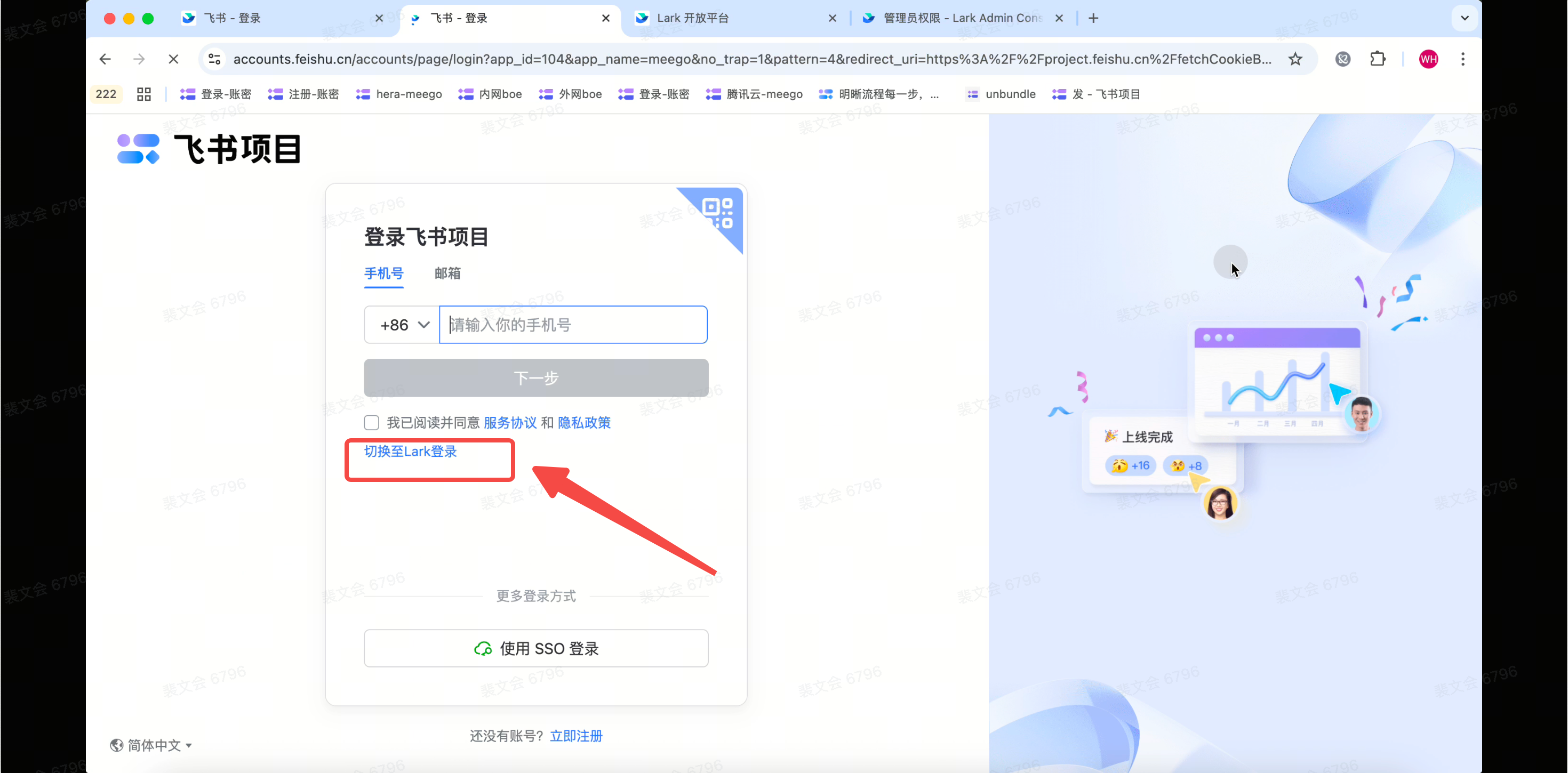Open the Extensions puzzle icon
This screenshot has width=1568, height=773.
(x=1378, y=59)
